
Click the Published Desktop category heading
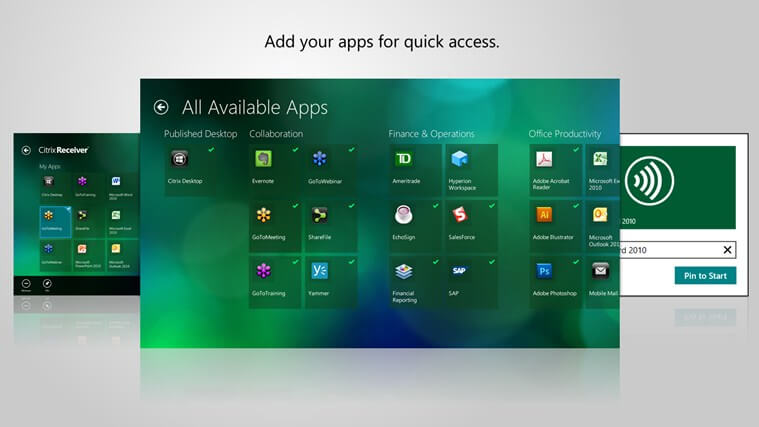pyautogui.click(x=200, y=134)
